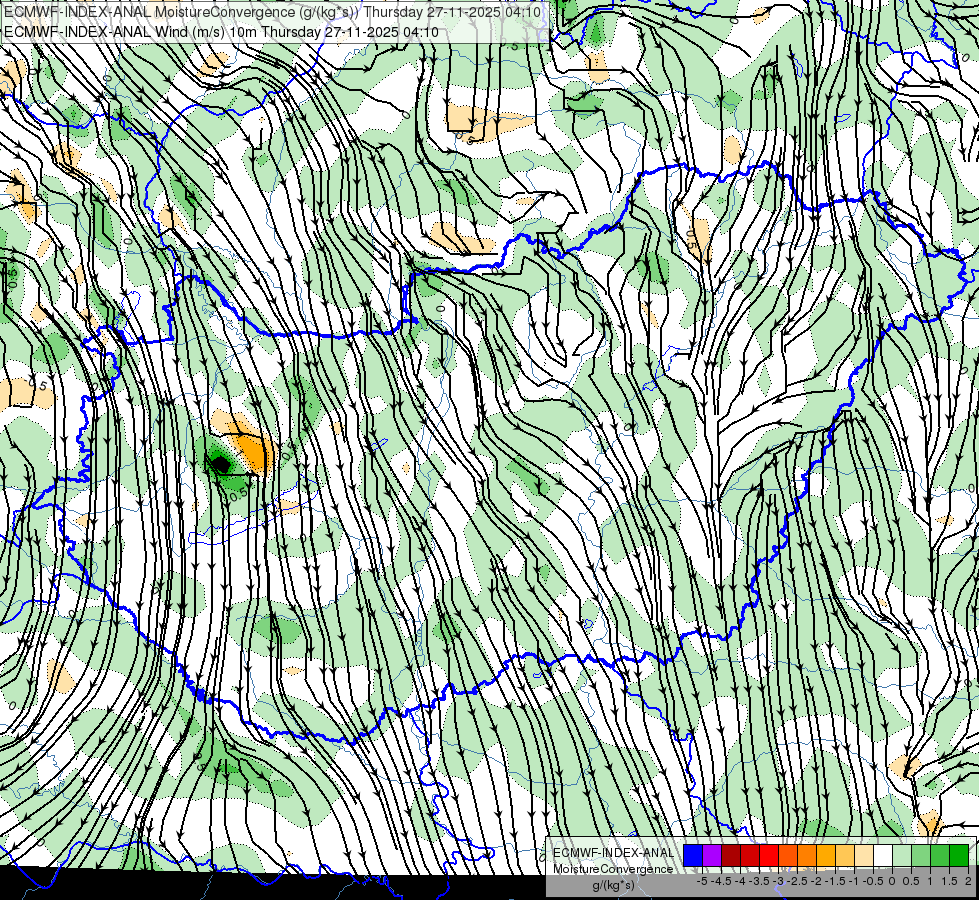Click the blue legend swatch below -5

pyautogui.click(x=693, y=856)
